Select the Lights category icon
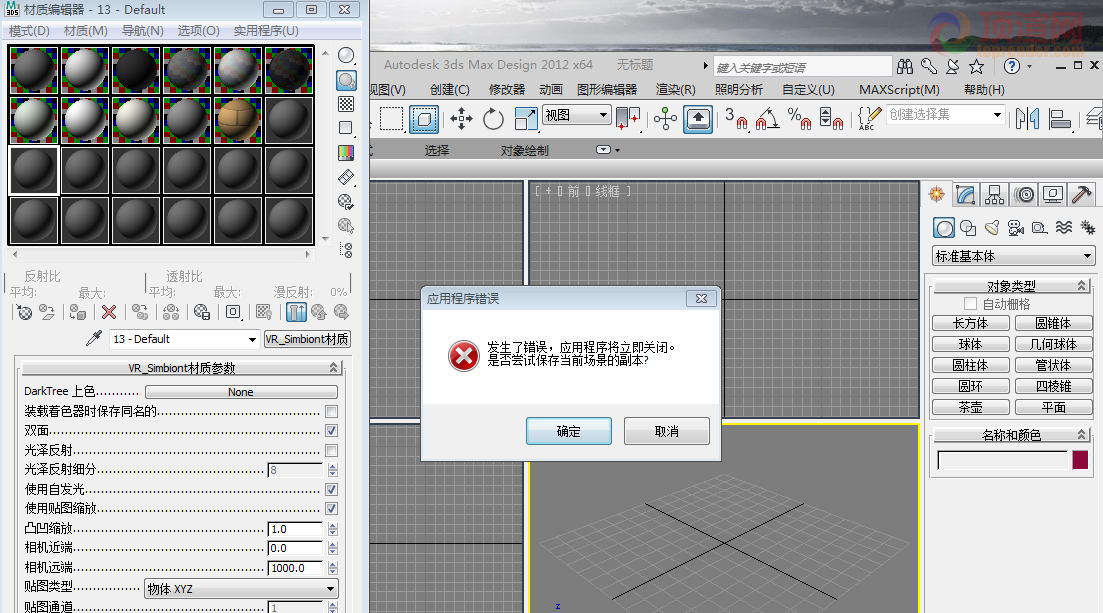Screen dimensions: 1103x613 (992, 228)
